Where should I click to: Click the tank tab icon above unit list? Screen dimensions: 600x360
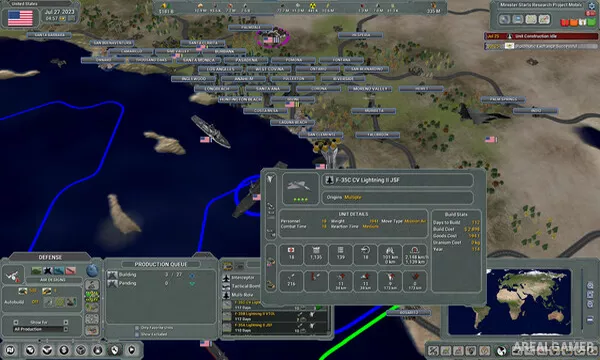coord(228,266)
